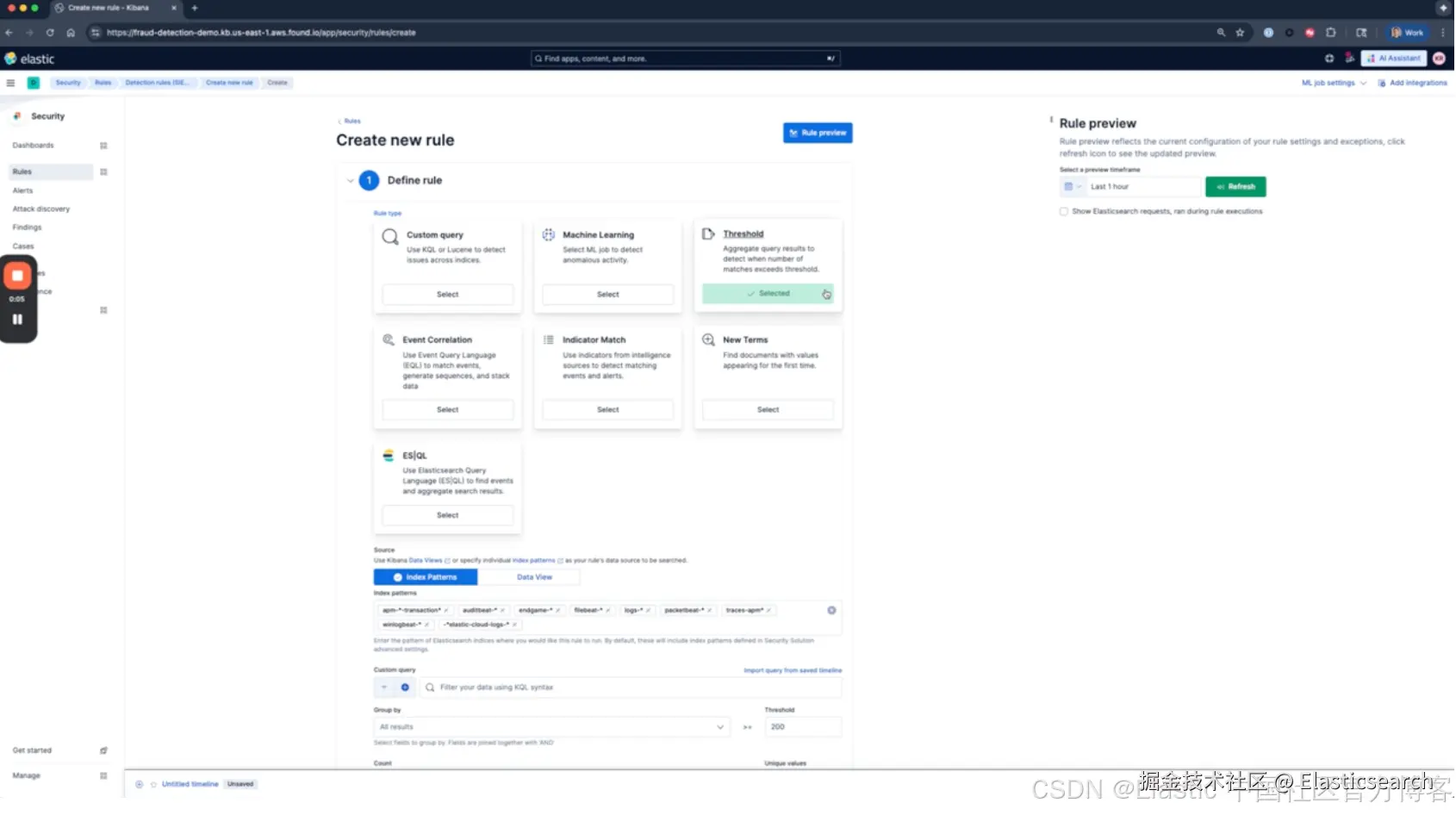1456x815 pixels.
Task: Open a new browser tab
Action: point(195,8)
